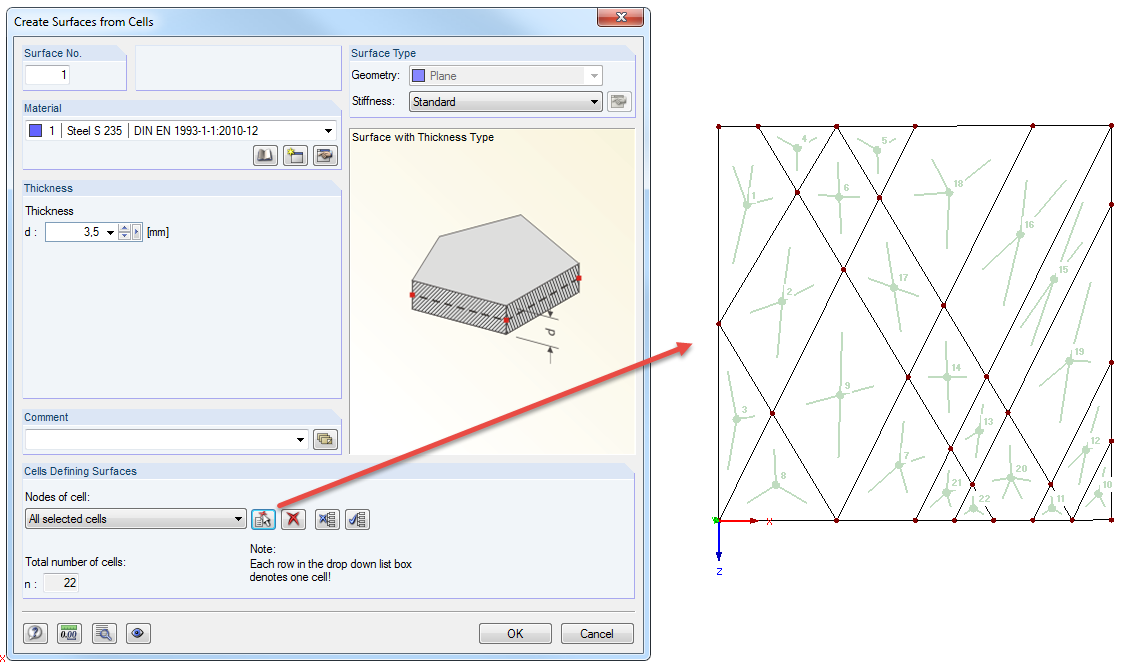The image size is (1130, 669).
Task: Decrease thickness with the spinner down arrow
Action: [125, 236]
